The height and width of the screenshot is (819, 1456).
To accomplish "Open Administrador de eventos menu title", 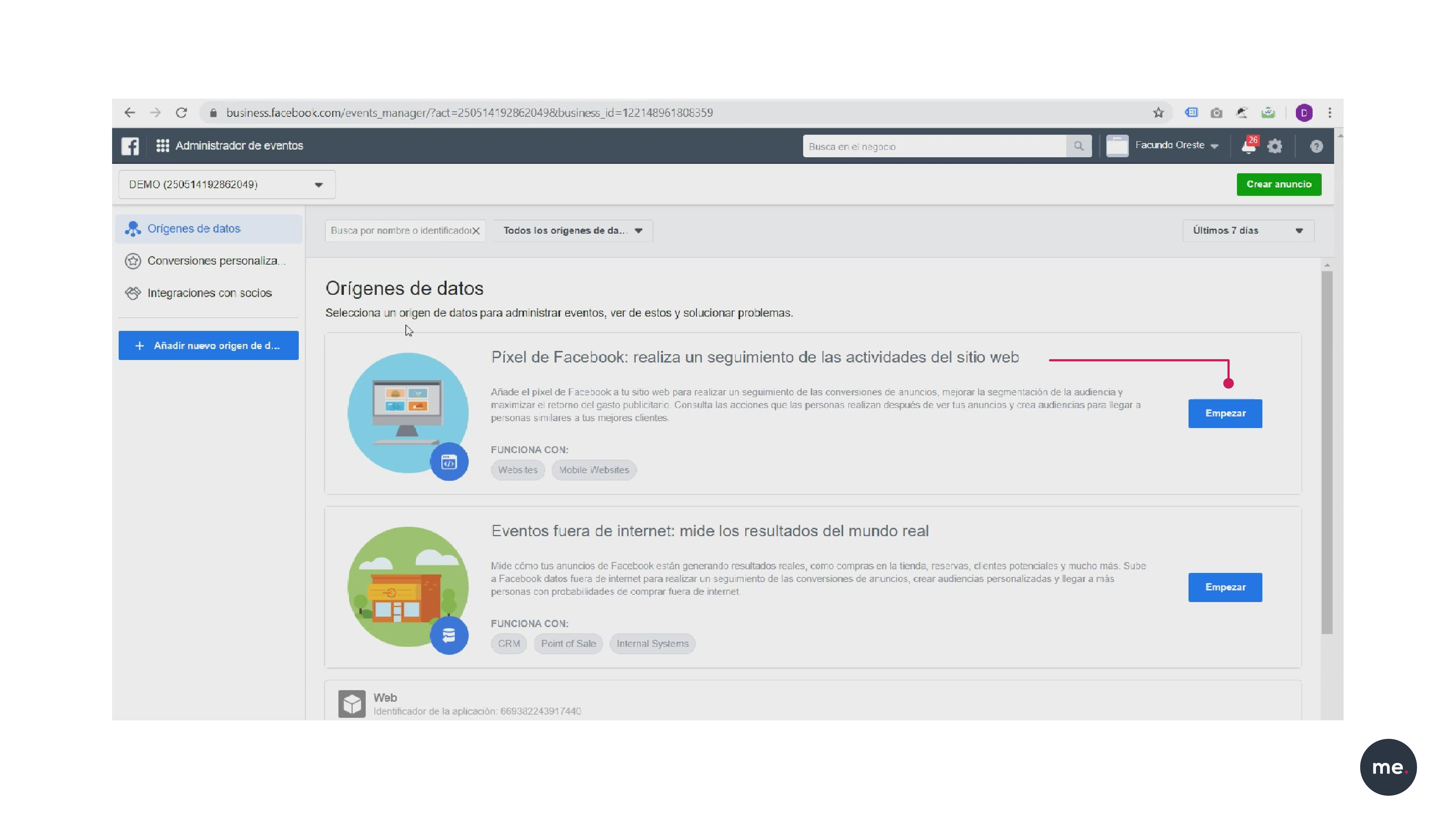I will (x=239, y=145).
